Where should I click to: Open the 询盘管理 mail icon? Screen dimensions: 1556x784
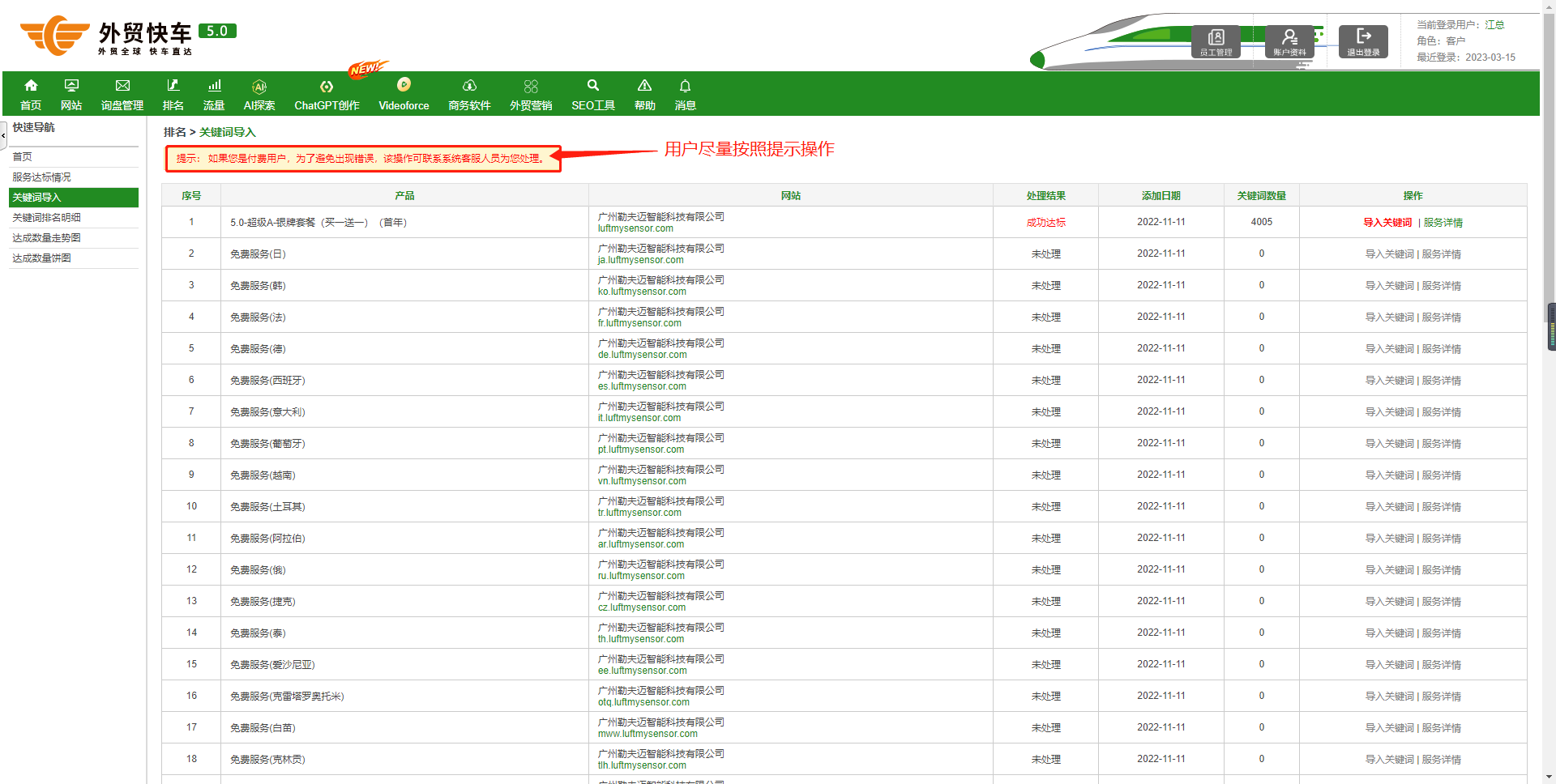point(122,86)
